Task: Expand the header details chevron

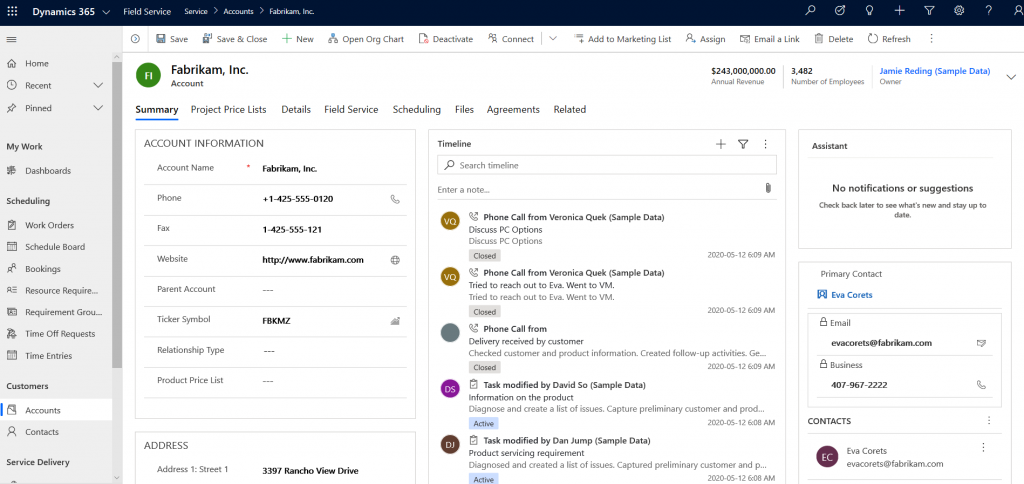Action: (x=1012, y=76)
